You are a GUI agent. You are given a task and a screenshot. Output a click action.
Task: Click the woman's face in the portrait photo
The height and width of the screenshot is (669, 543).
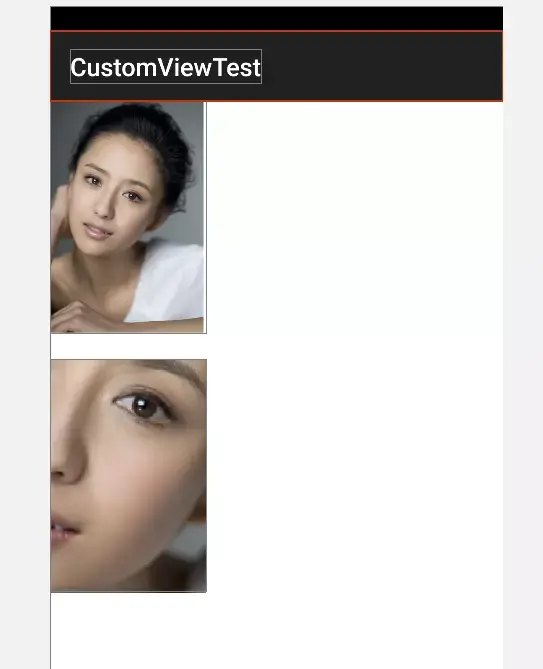pos(113,194)
